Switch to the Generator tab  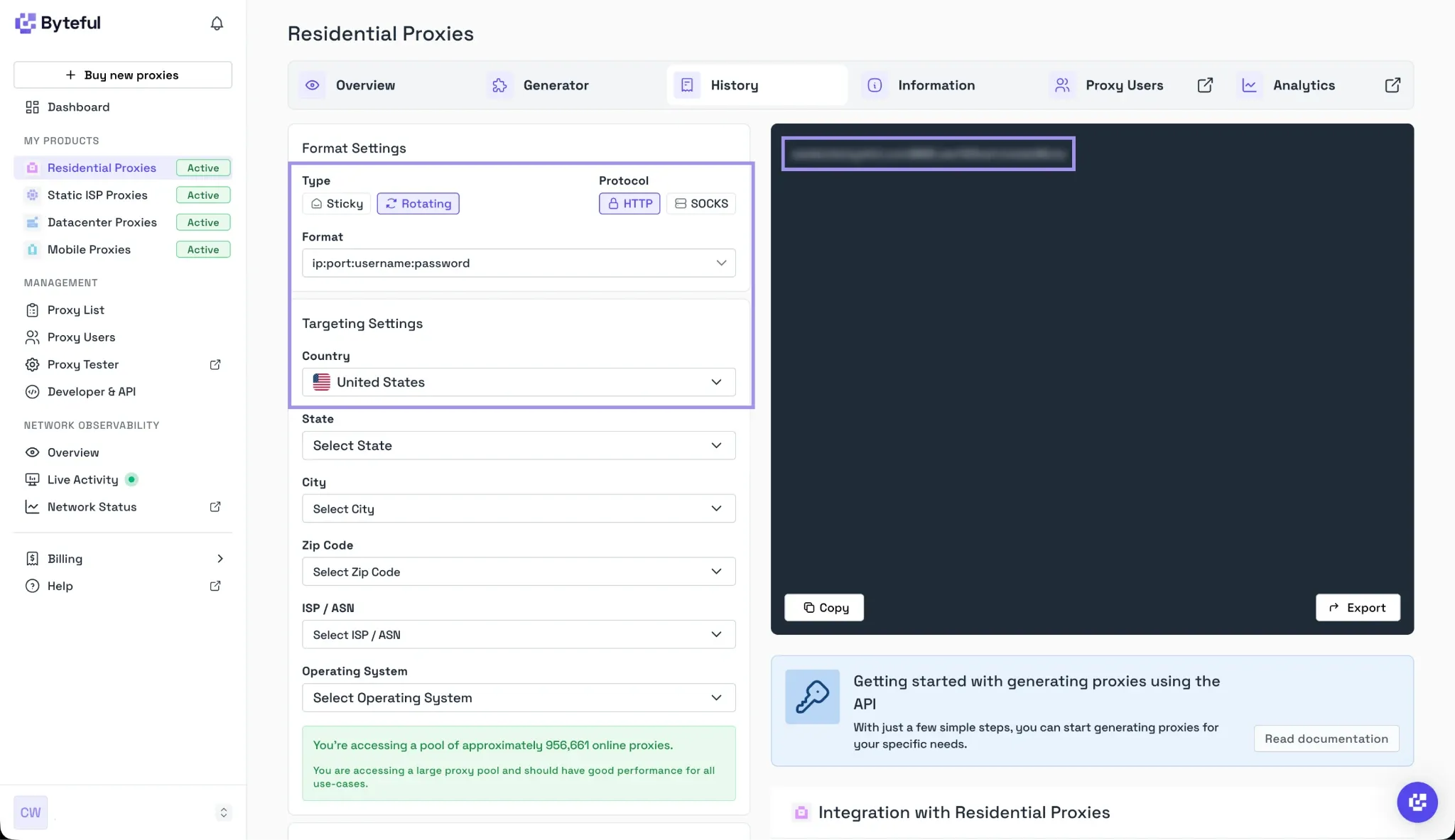[570, 85]
